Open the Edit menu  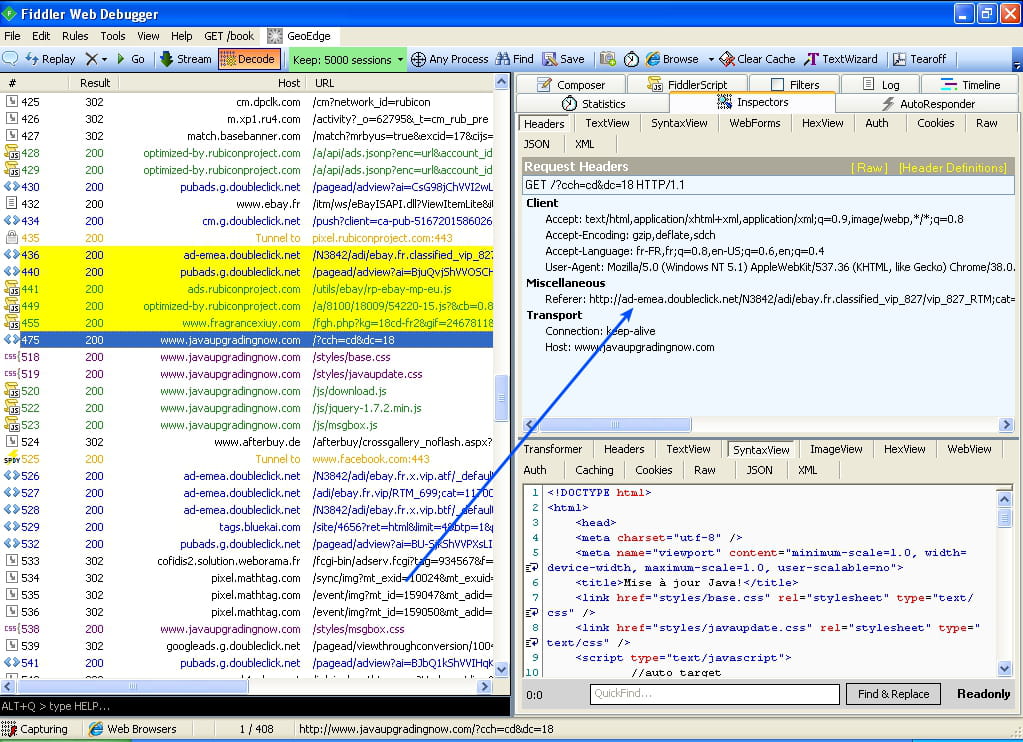[x=41, y=36]
